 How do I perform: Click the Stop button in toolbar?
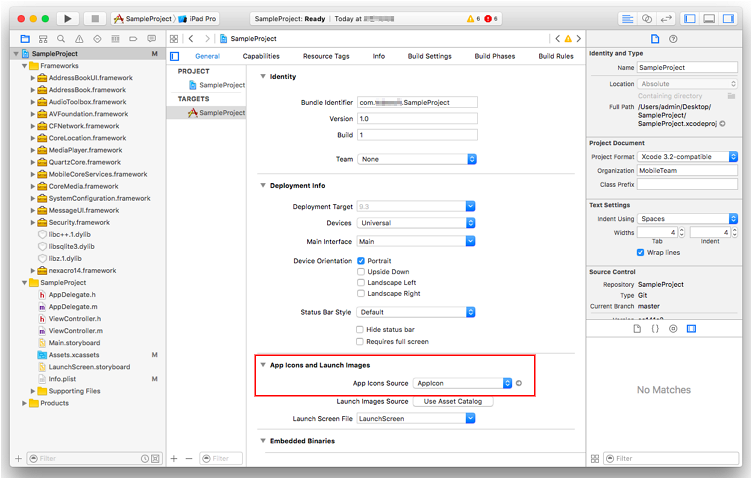[95, 18]
